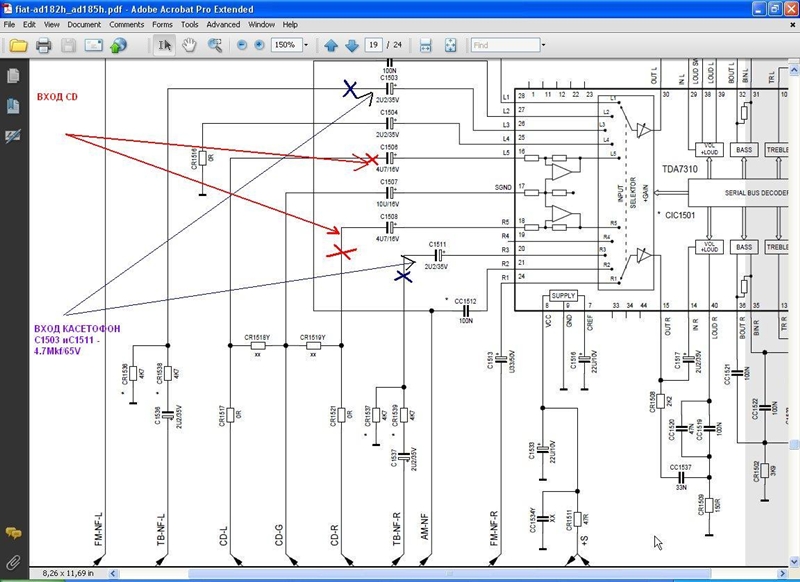
Task: Click the Save floppy disk icon
Action: tap(68, 45)
